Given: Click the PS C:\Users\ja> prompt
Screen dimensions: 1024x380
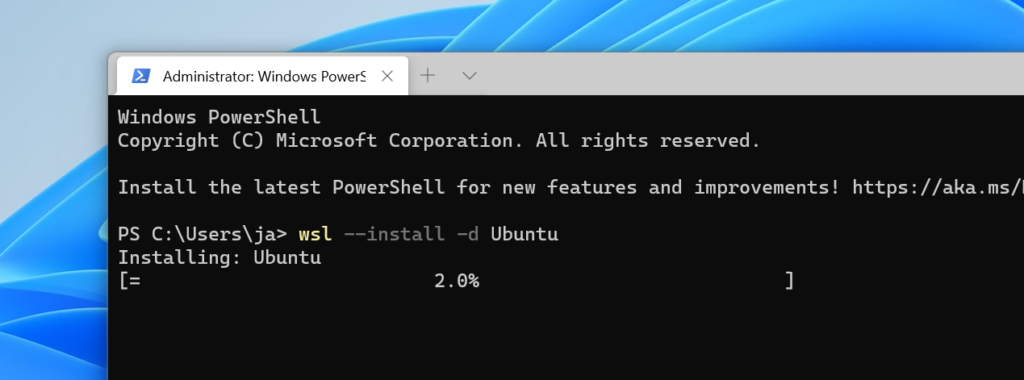Looking at the screenshot, I should 202,234.
